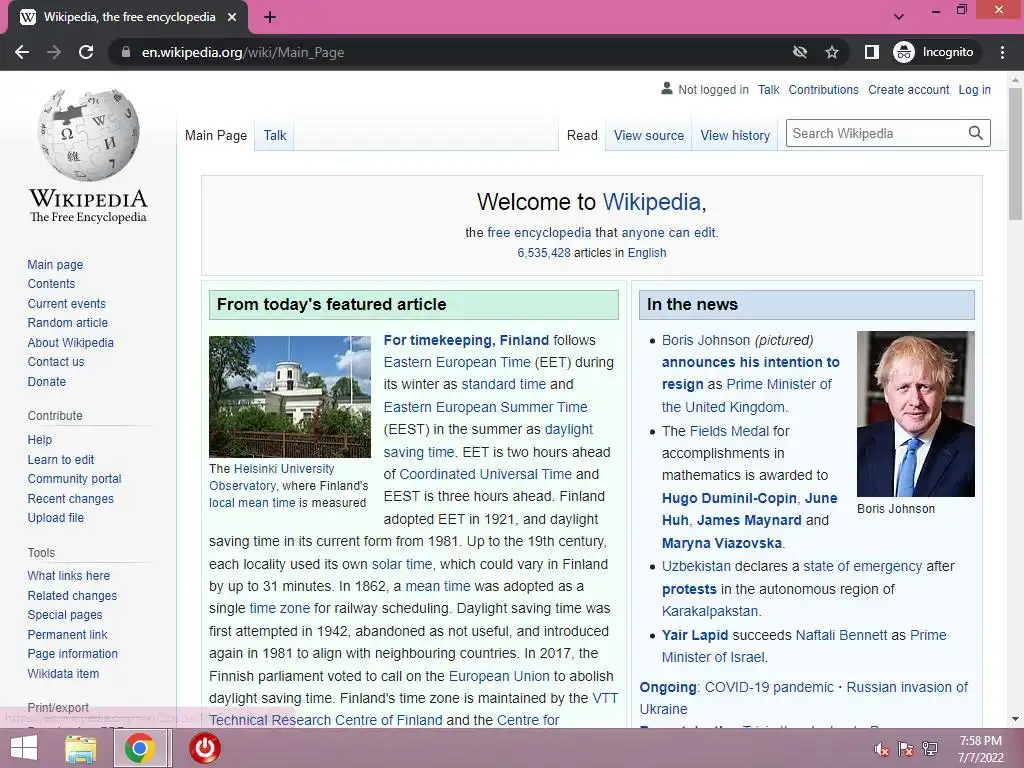1024x768 pixels.
Task: Click the magnifier search button on Wikipedia
Action: coord(975,133)
